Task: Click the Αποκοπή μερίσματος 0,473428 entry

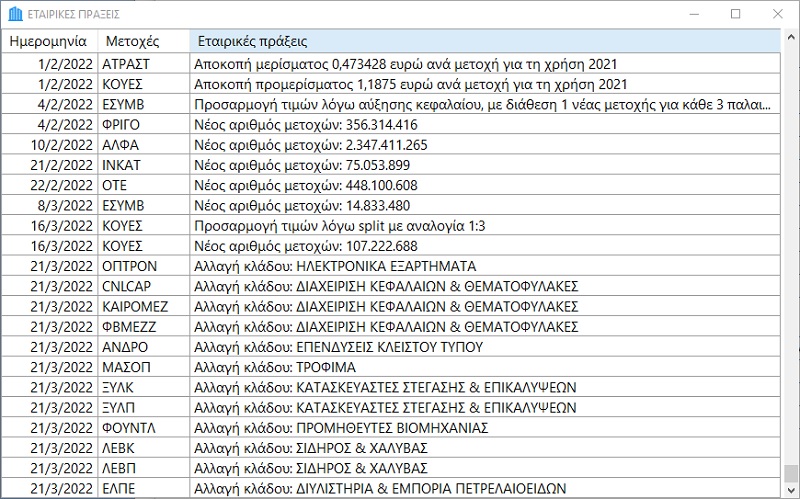Action: [485, 64]
